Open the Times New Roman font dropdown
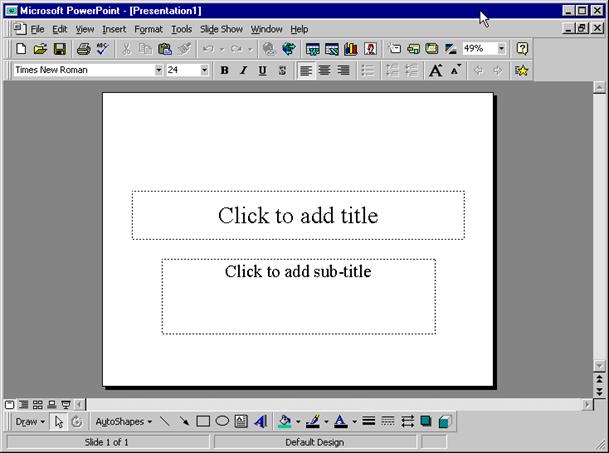 pyautogui.click(x=158, y=70)
